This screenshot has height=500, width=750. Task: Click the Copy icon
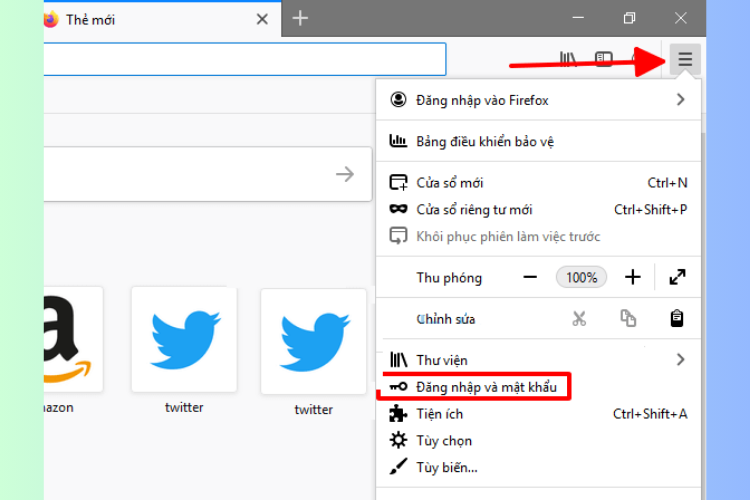pos(628,319)
